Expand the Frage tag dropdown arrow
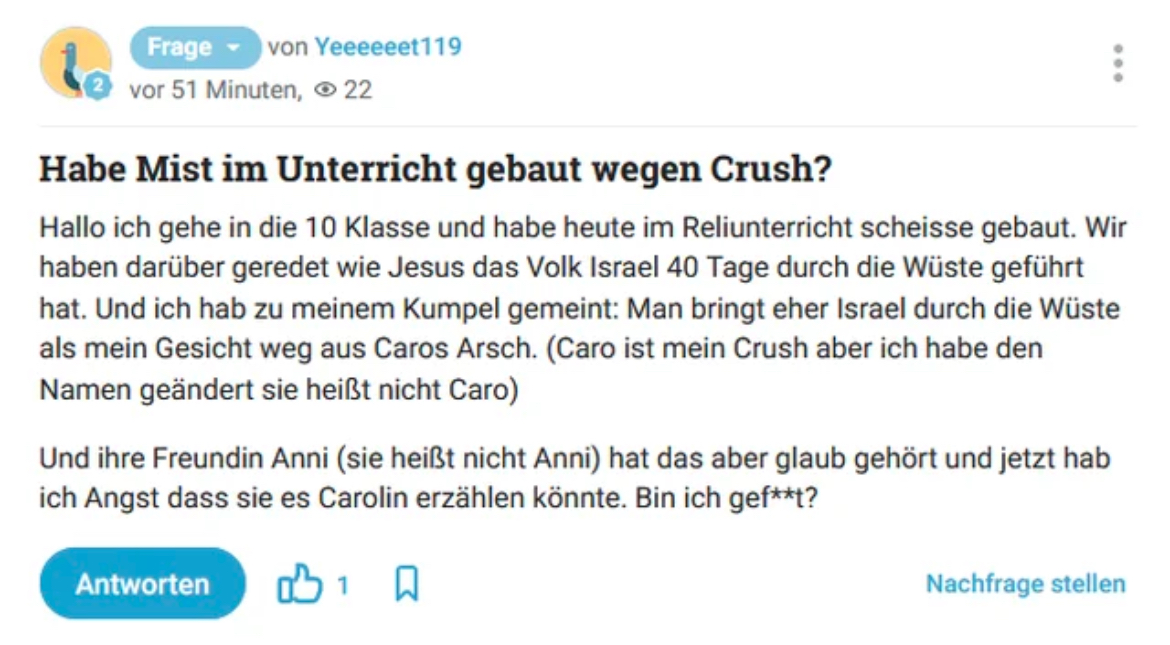 point(233,48)
